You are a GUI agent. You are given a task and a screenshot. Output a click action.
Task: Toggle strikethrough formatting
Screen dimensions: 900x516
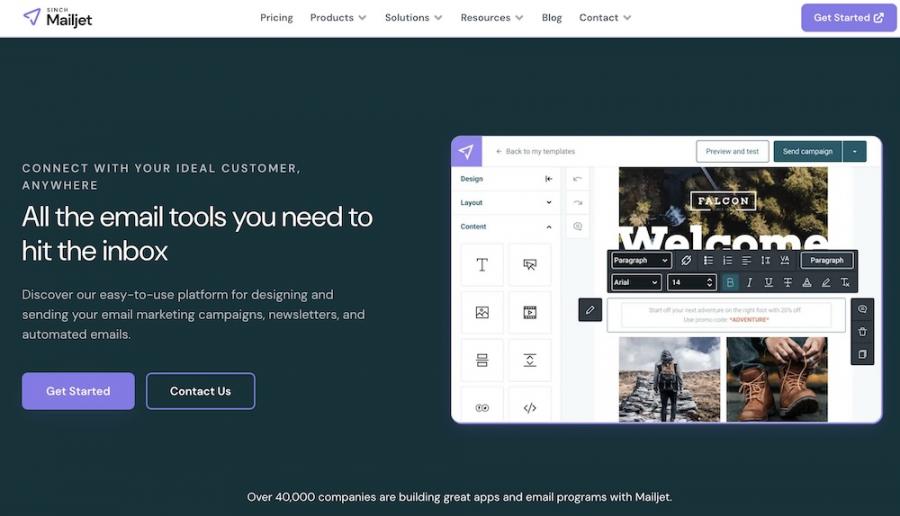(x=788, y=282)
